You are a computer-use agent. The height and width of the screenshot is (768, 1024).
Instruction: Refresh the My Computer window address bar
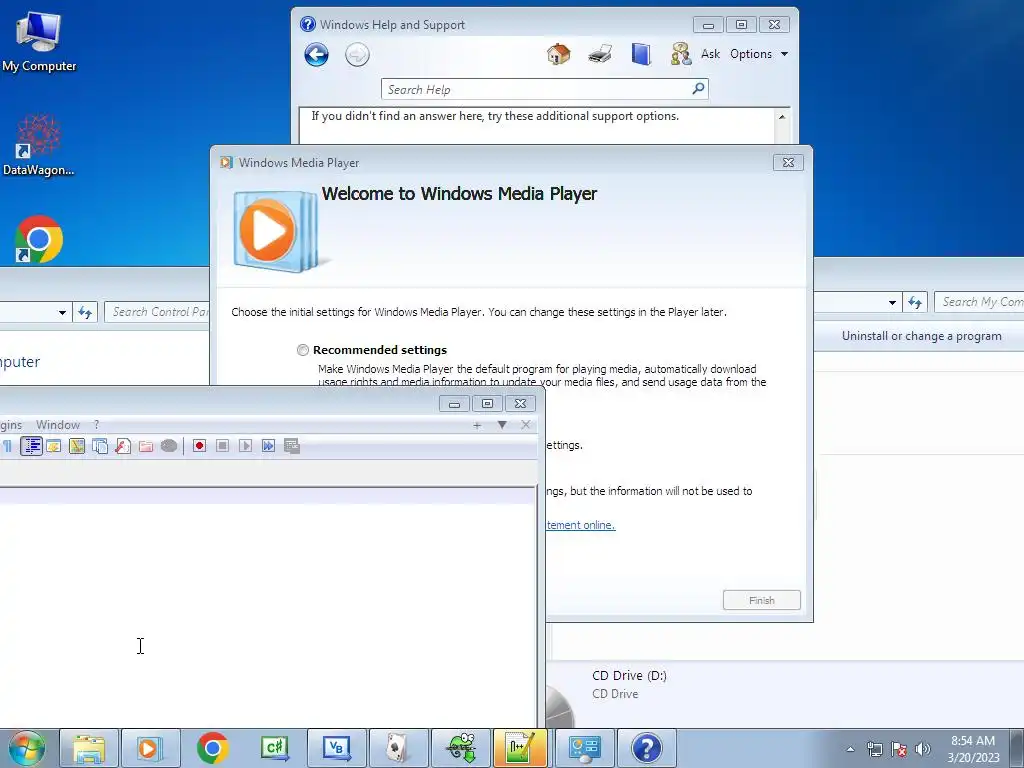click(x=915, y=302)
